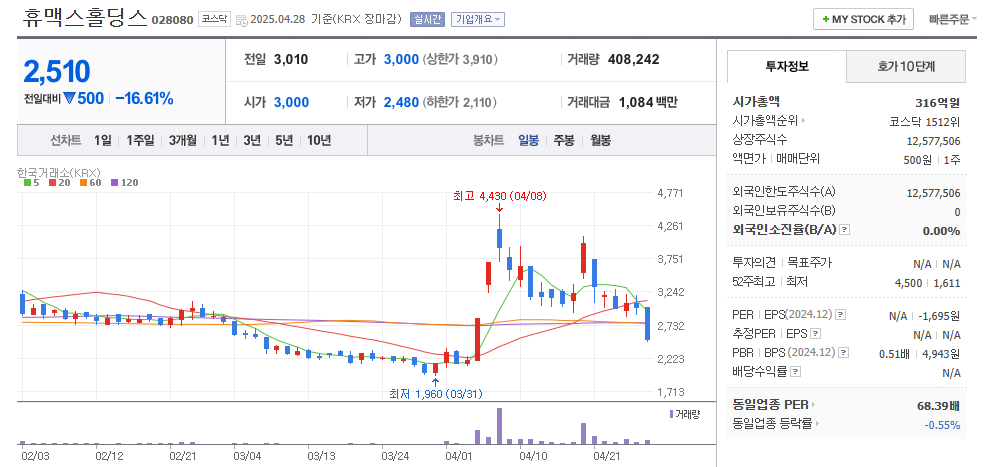
Task: Open the 빠른주문 dropdown
Action: point(953,19)
